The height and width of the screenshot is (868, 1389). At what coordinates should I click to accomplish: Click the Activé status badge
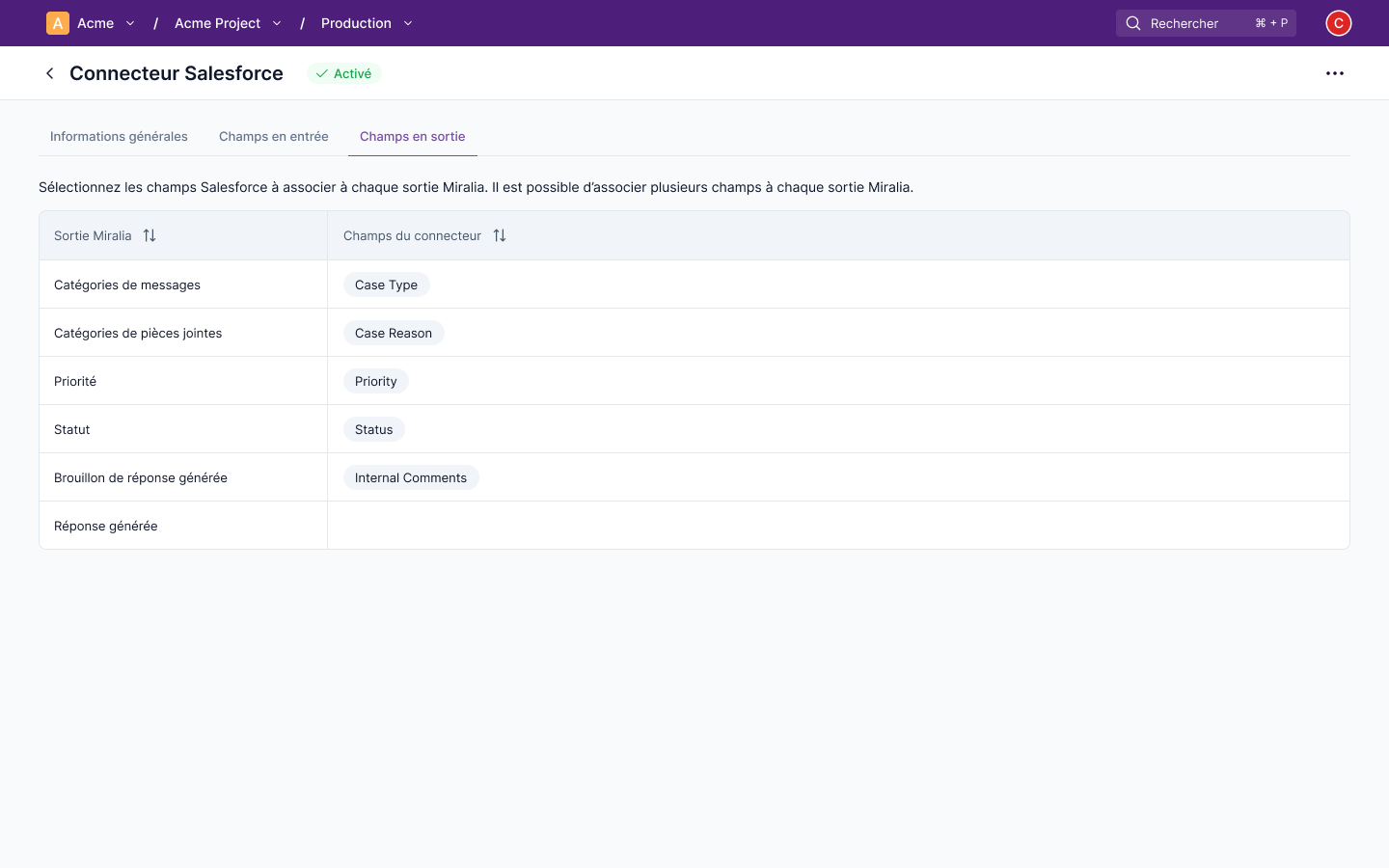click(x=344, y=73)
